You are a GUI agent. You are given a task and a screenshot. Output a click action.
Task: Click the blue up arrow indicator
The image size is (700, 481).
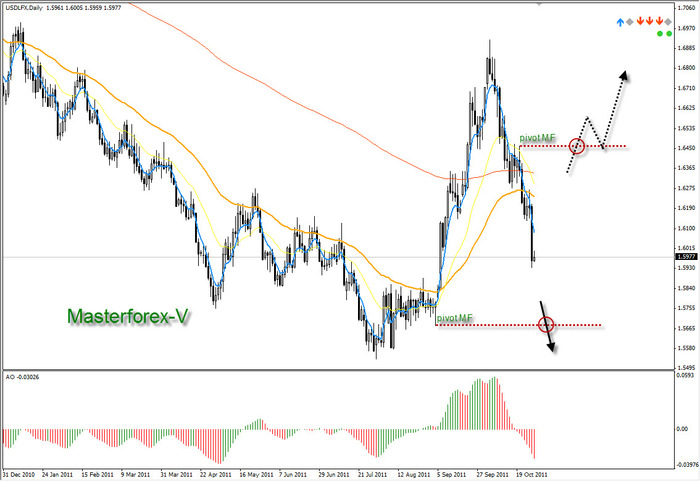coord(621,20)
